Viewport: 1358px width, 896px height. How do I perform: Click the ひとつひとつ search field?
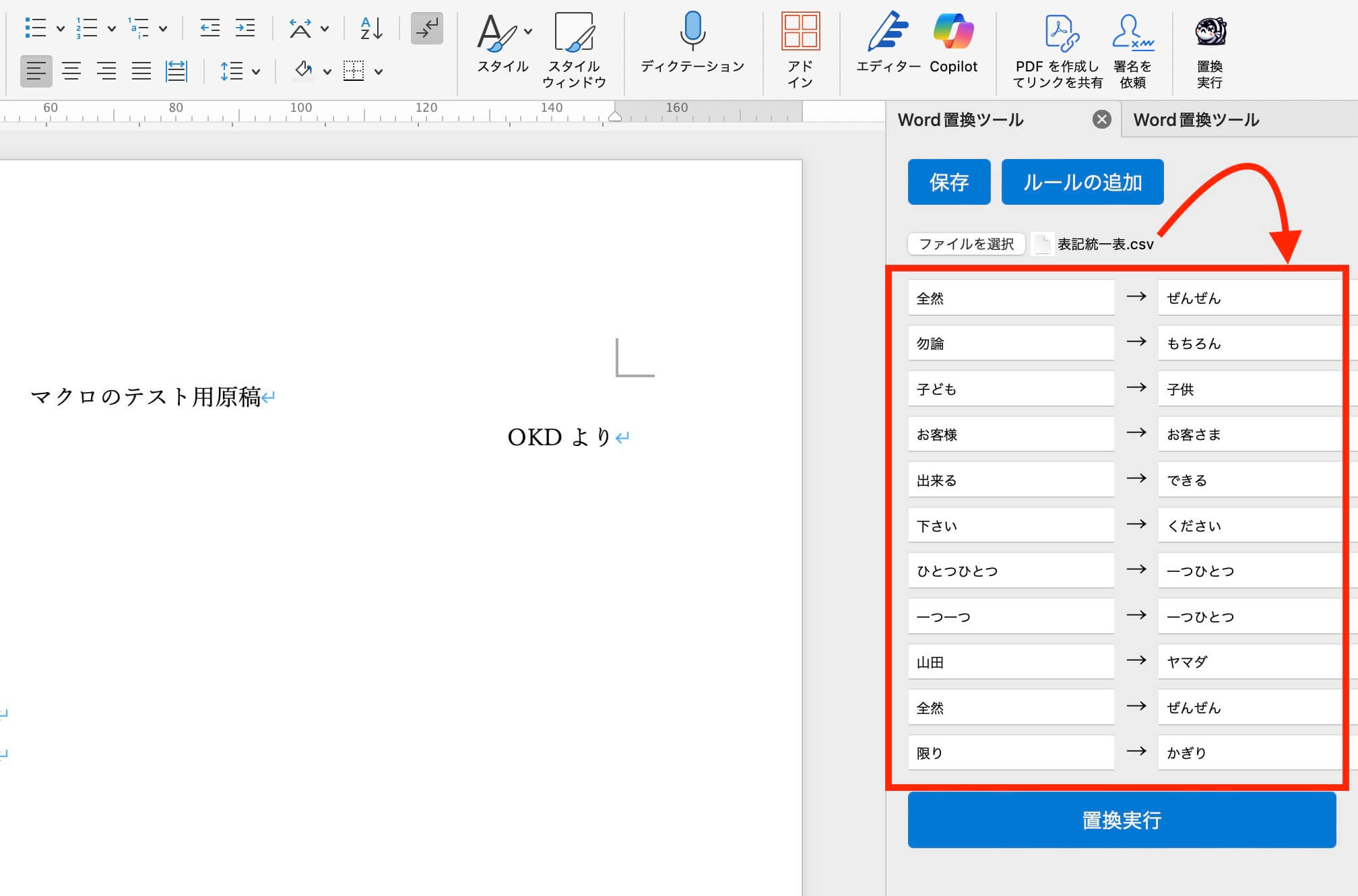point(1010,571)
